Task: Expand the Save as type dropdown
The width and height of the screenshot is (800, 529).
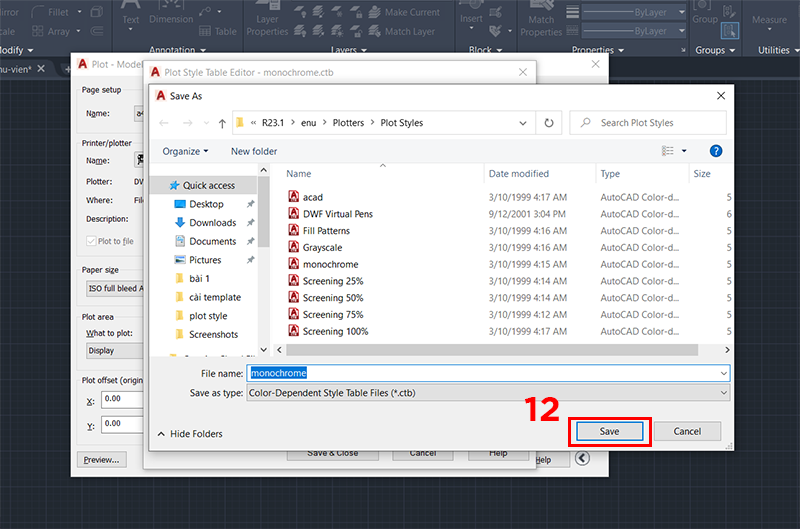Action: pyautogui.click(x=723, y=393)
